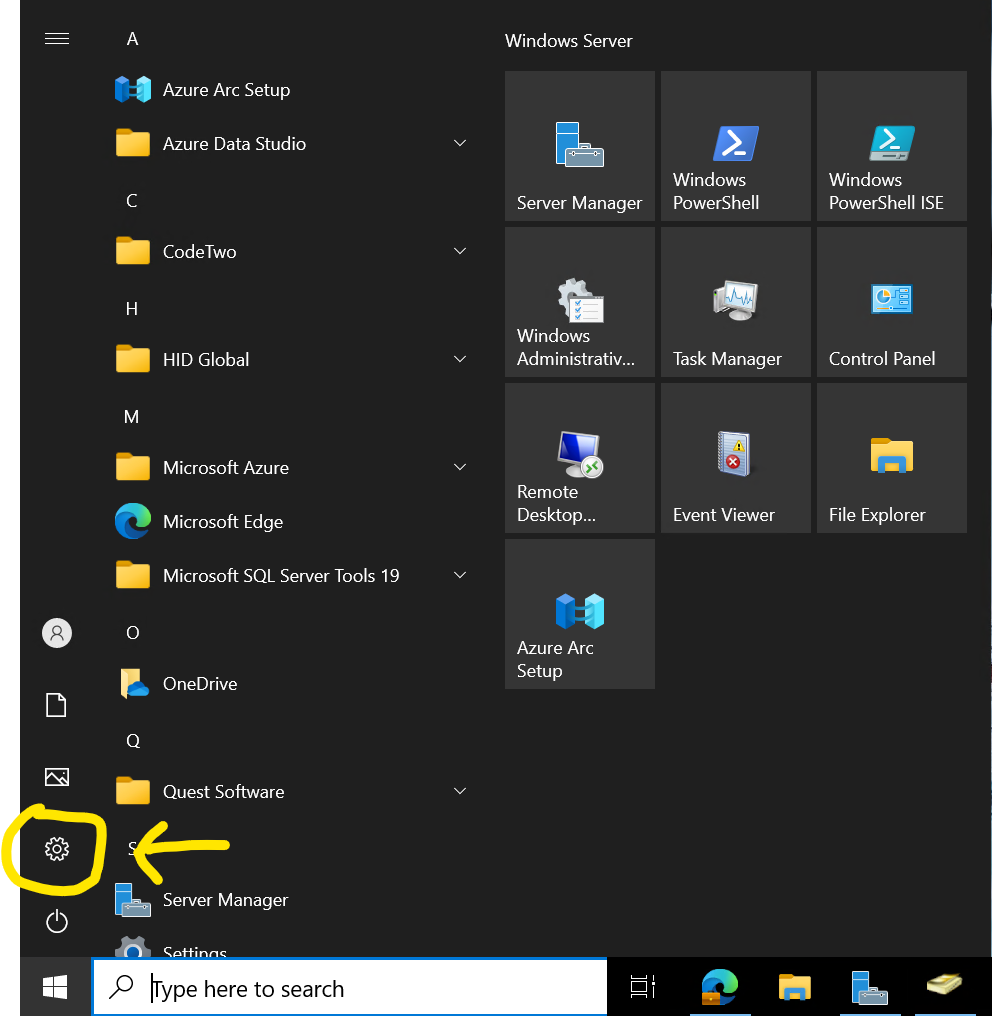Screen dimensions: 992x1016
Task: Expand Microsoft SQL Server Tools 19 folder
Action: [x=460, y=576]
